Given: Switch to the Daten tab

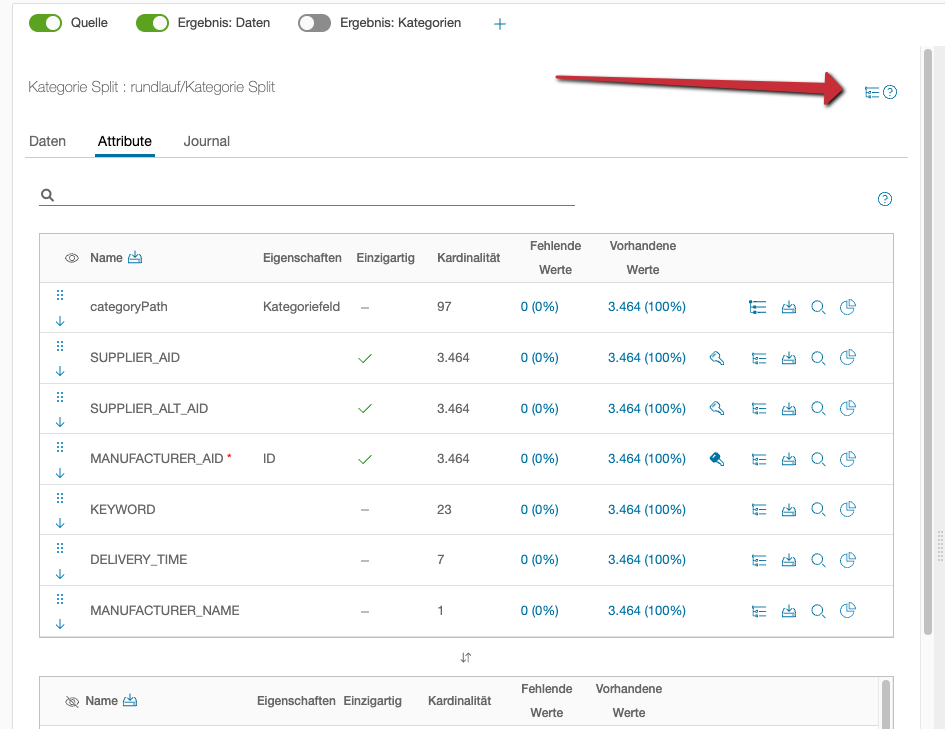Looking at the screenshot, I should (x=47, y=142).
